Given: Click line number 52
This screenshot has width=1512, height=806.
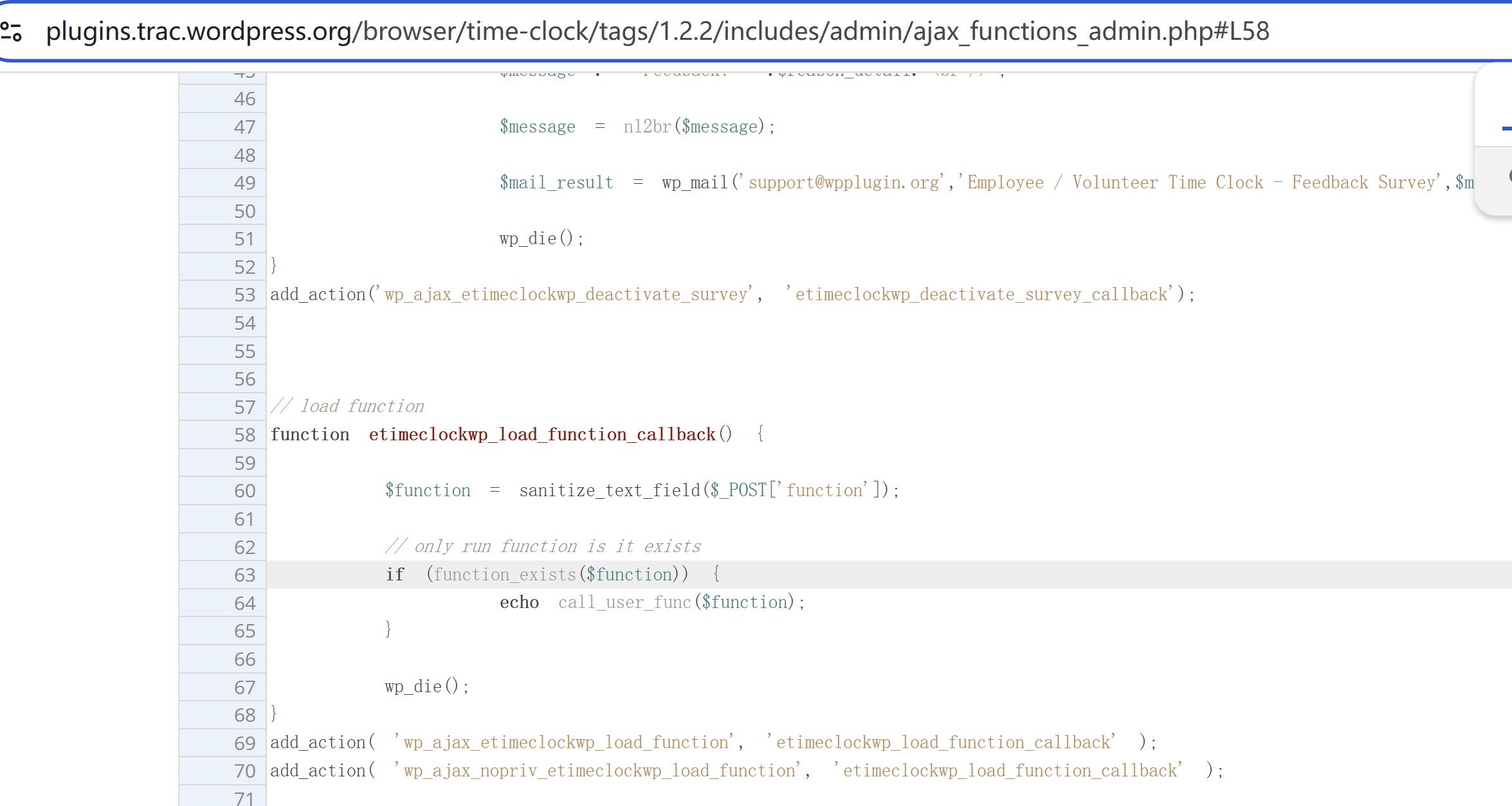Looking at the screenshot, I should [244, 267].
